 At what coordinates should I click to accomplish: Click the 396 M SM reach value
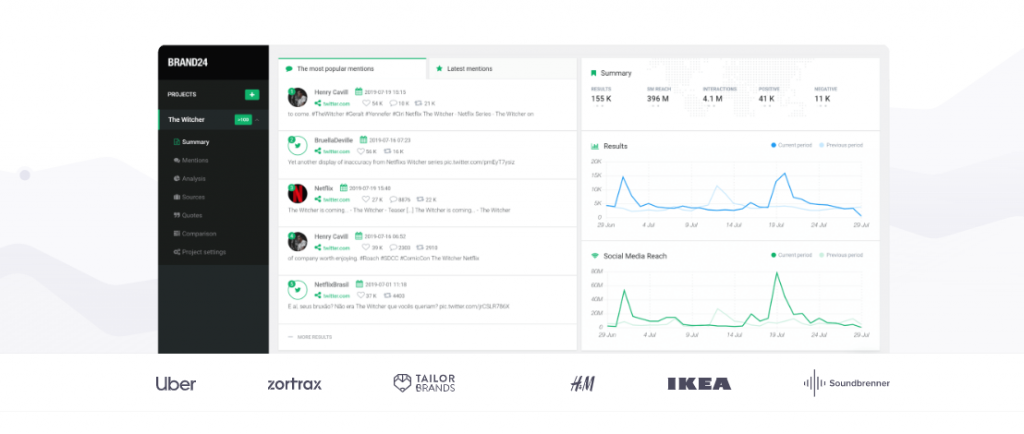coord(658,99)
